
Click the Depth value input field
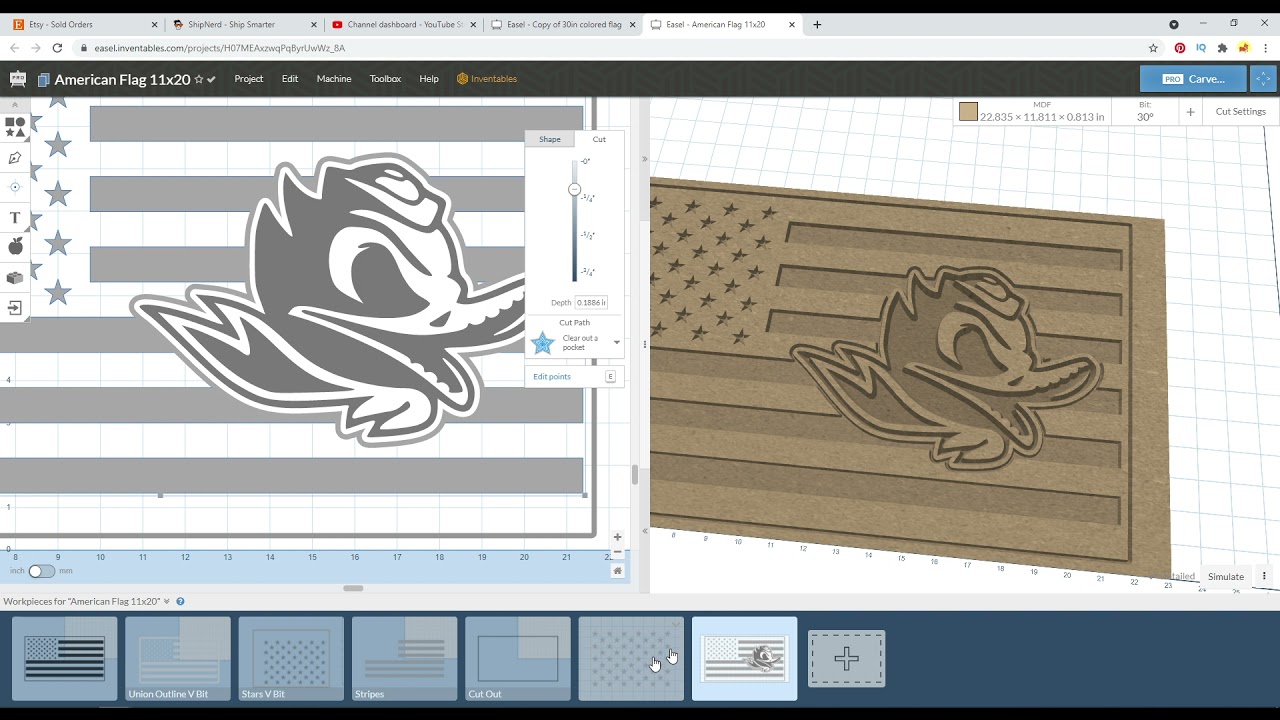591,302
